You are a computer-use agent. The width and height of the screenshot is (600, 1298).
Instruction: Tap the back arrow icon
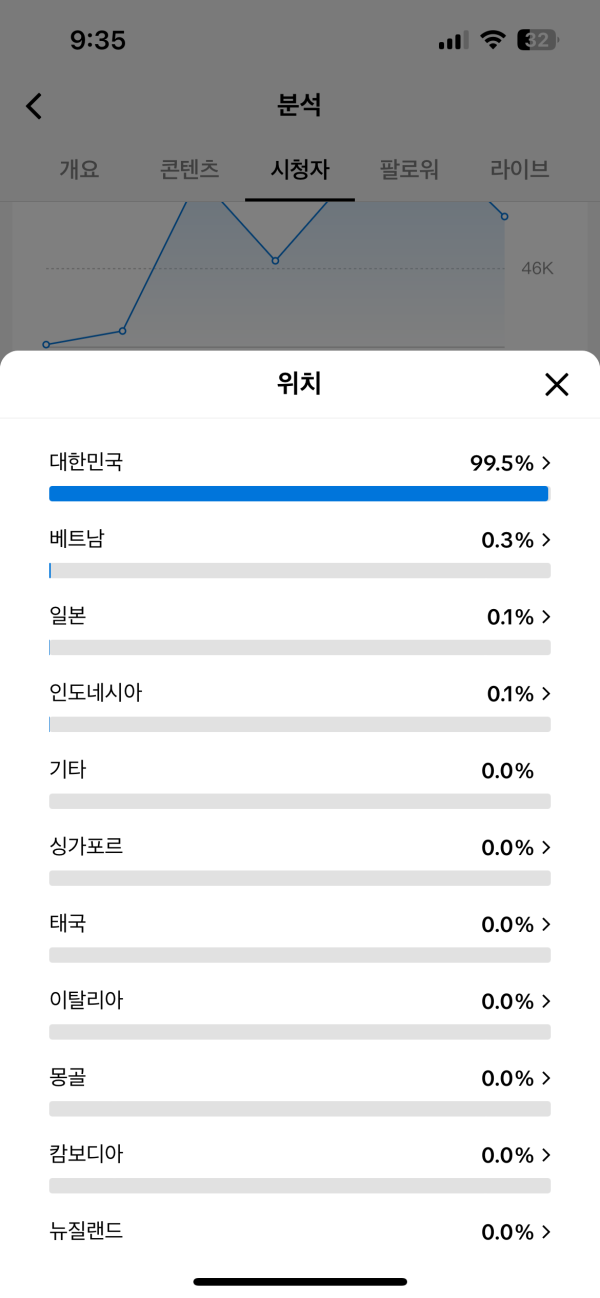click(x=34, y=106)
